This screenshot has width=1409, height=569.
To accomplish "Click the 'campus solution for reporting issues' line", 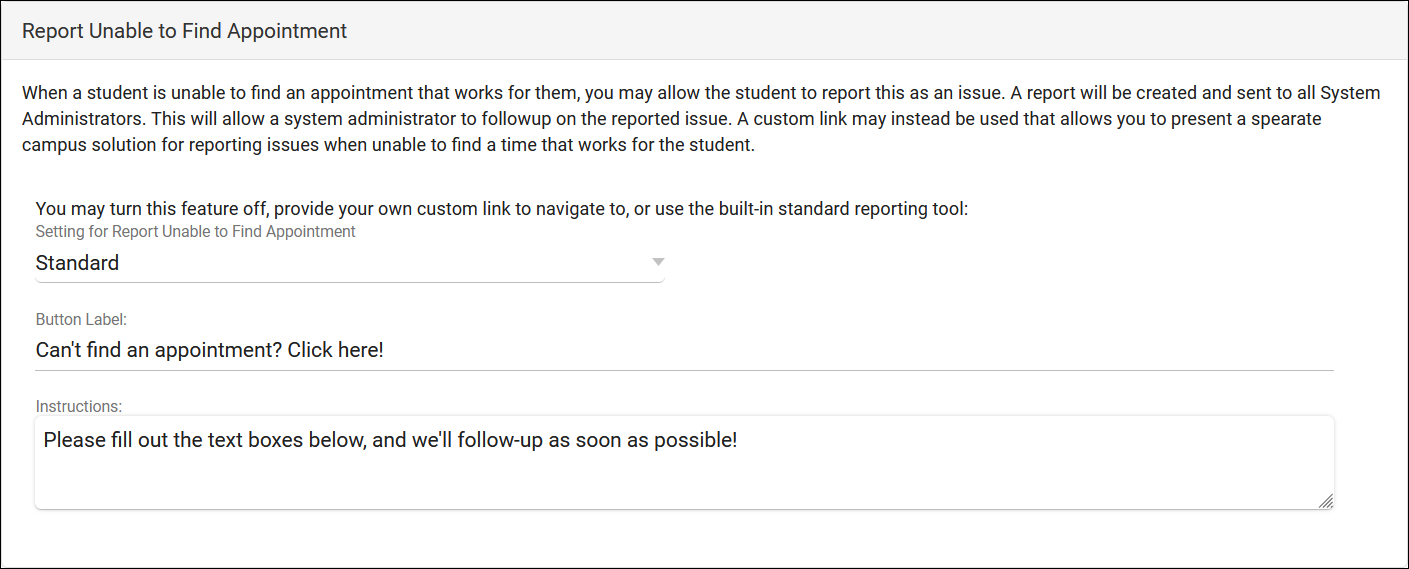I will coord(170,145).
